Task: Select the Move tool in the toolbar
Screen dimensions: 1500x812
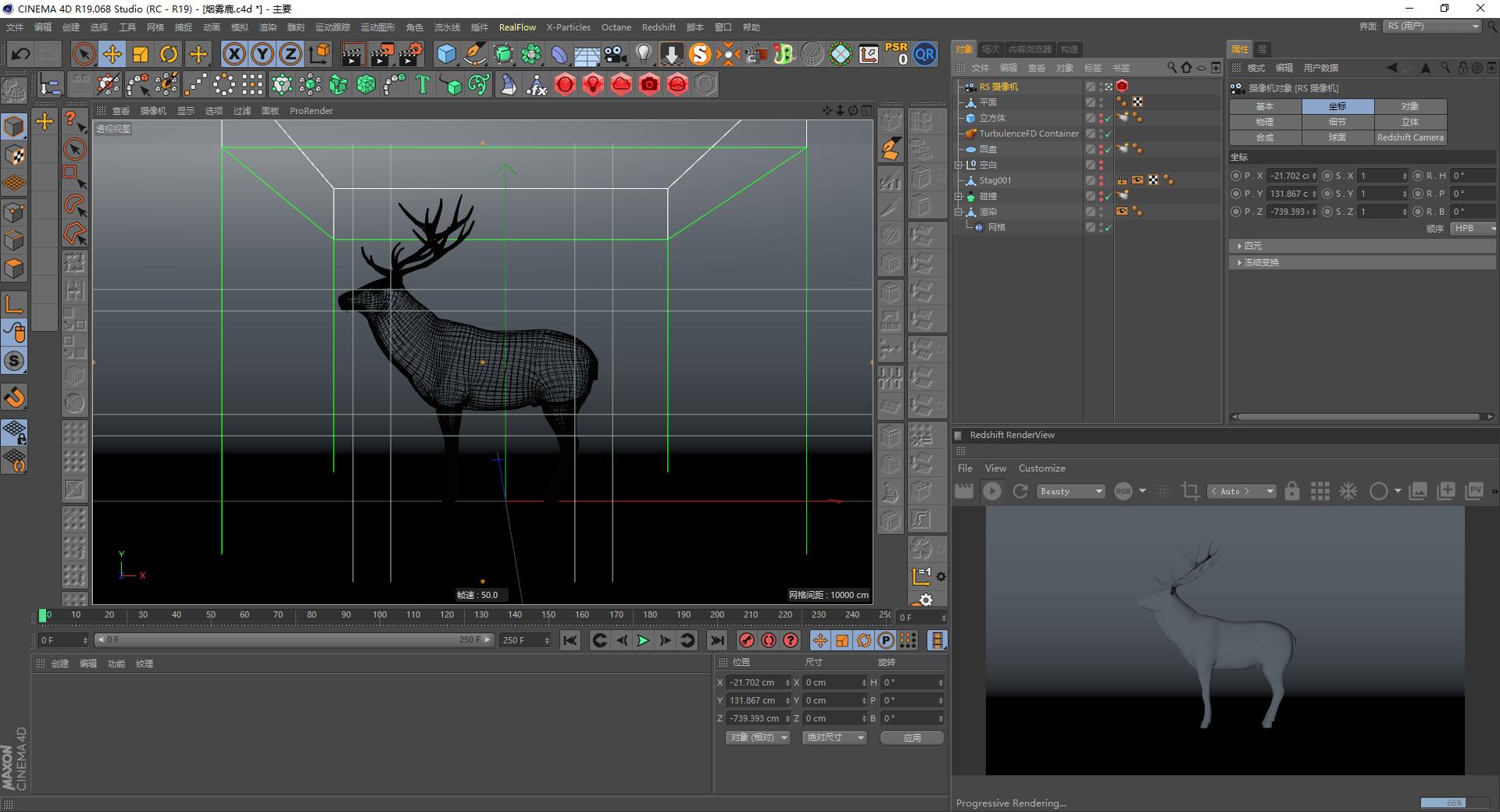Action: click(x=112, y=54)
